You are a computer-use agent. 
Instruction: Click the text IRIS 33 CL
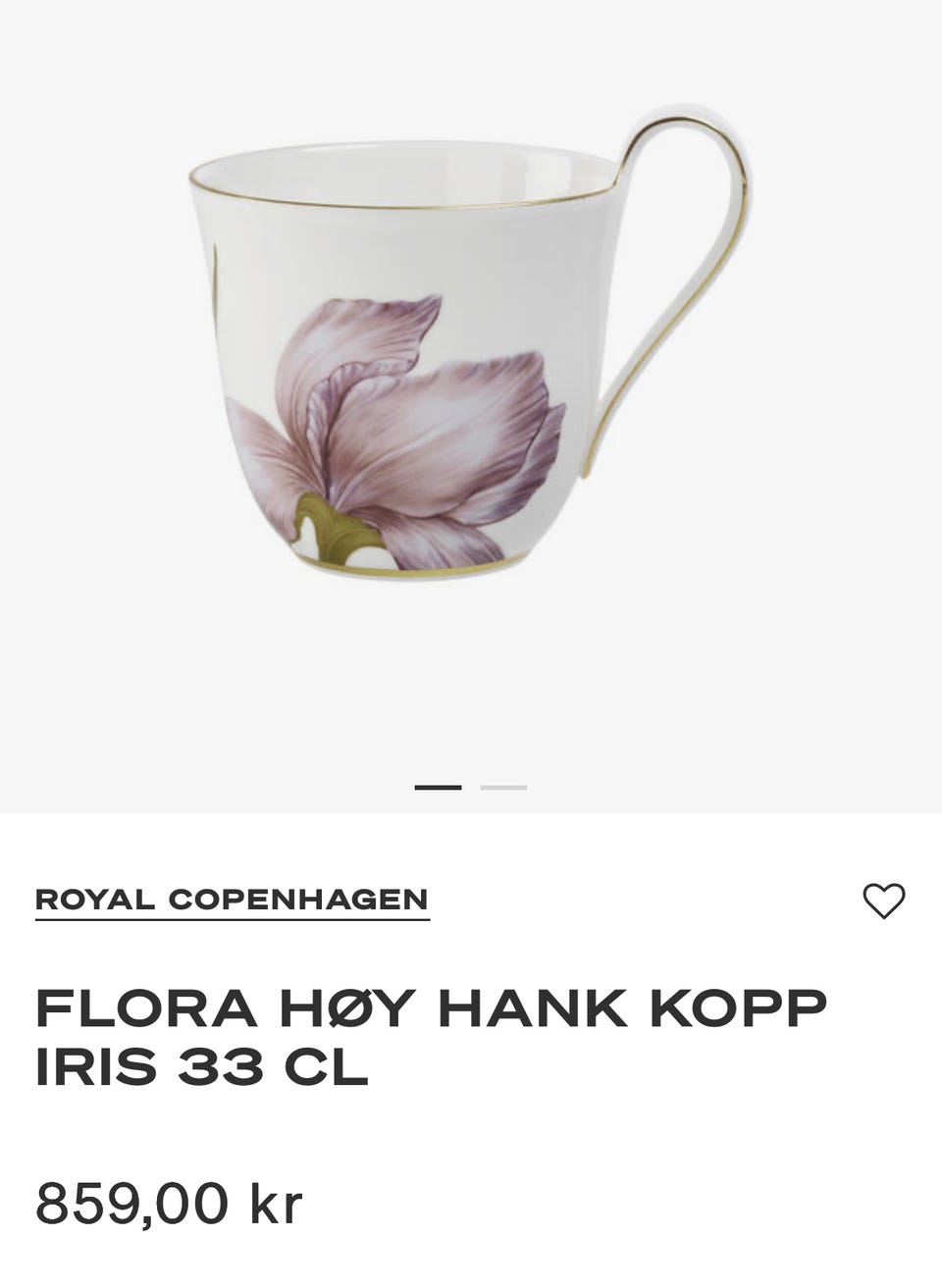coord(202,1067)
